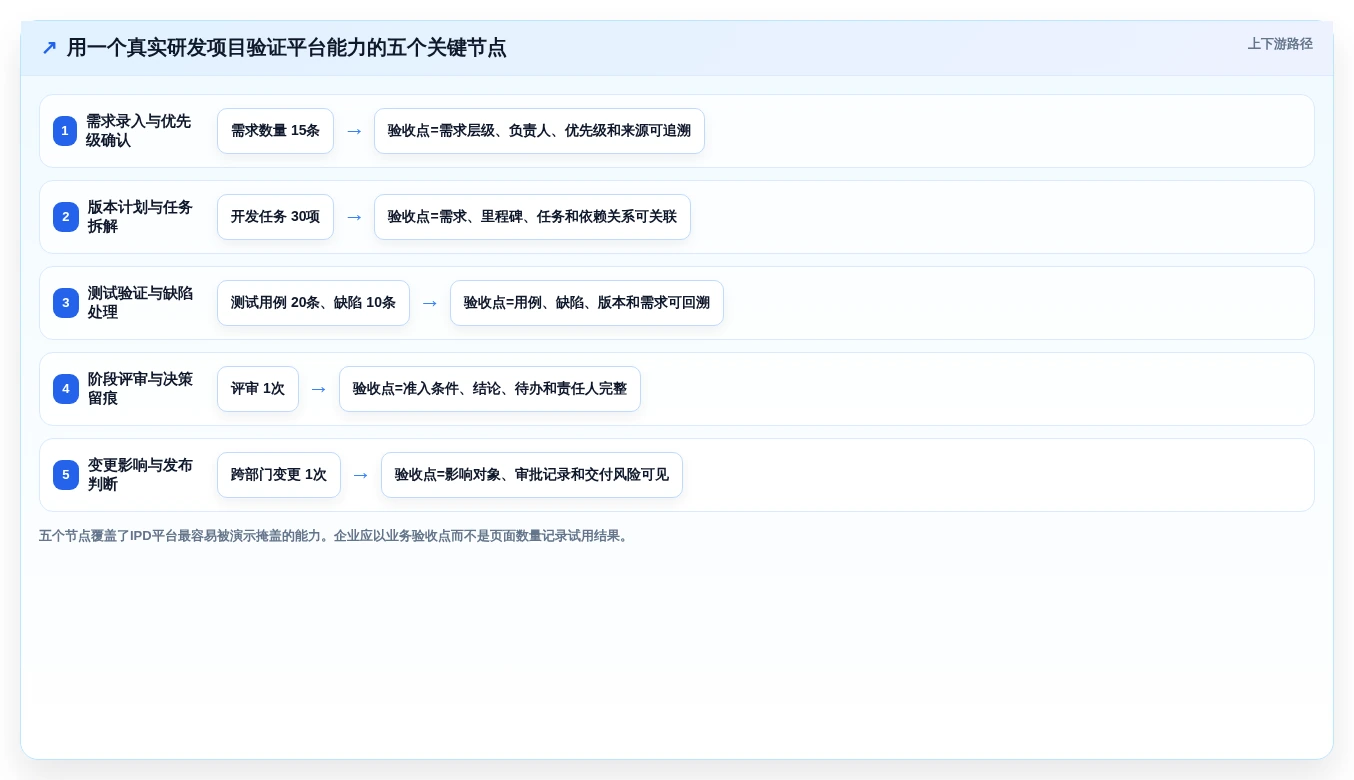Click the arrow icon beside the title
Screen dimensions: 1354x780
click(x=49, y=48)
